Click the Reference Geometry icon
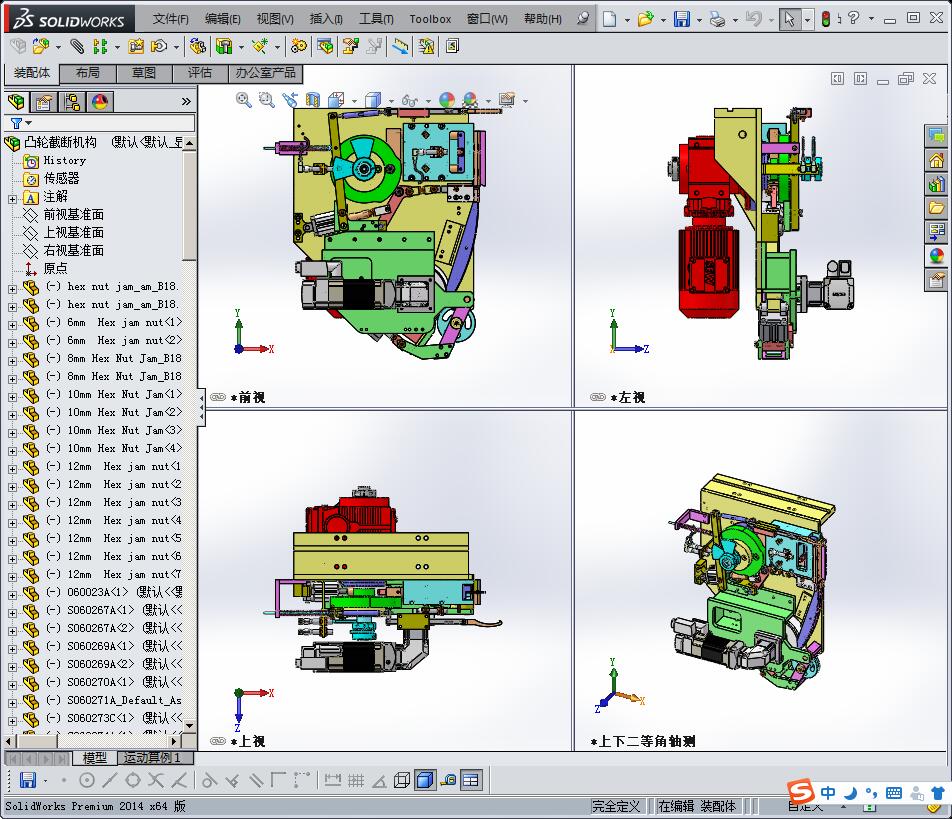The image size is (952, 819). (260, 46)
